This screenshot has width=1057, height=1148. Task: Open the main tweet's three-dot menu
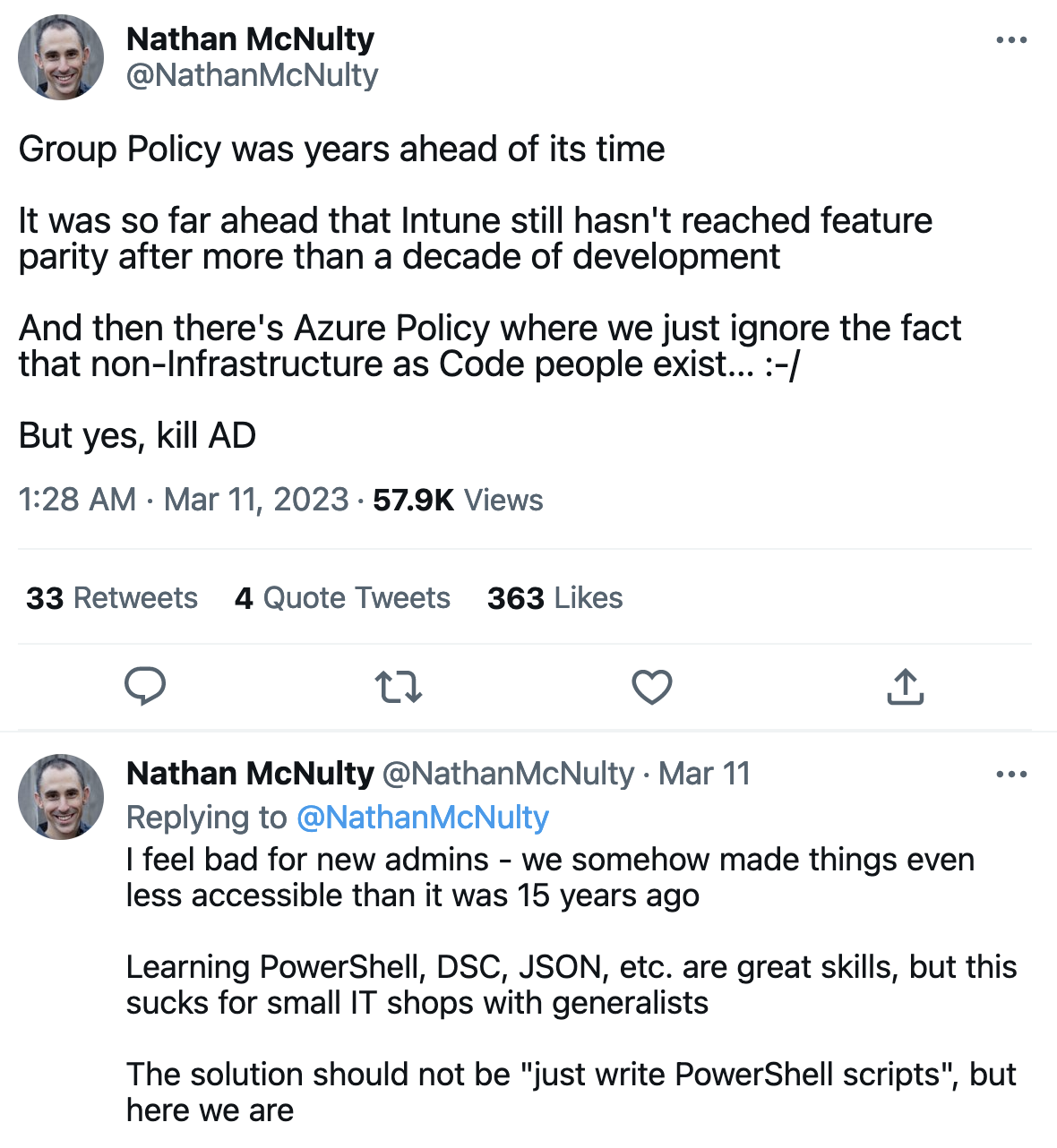[1011, 40]
